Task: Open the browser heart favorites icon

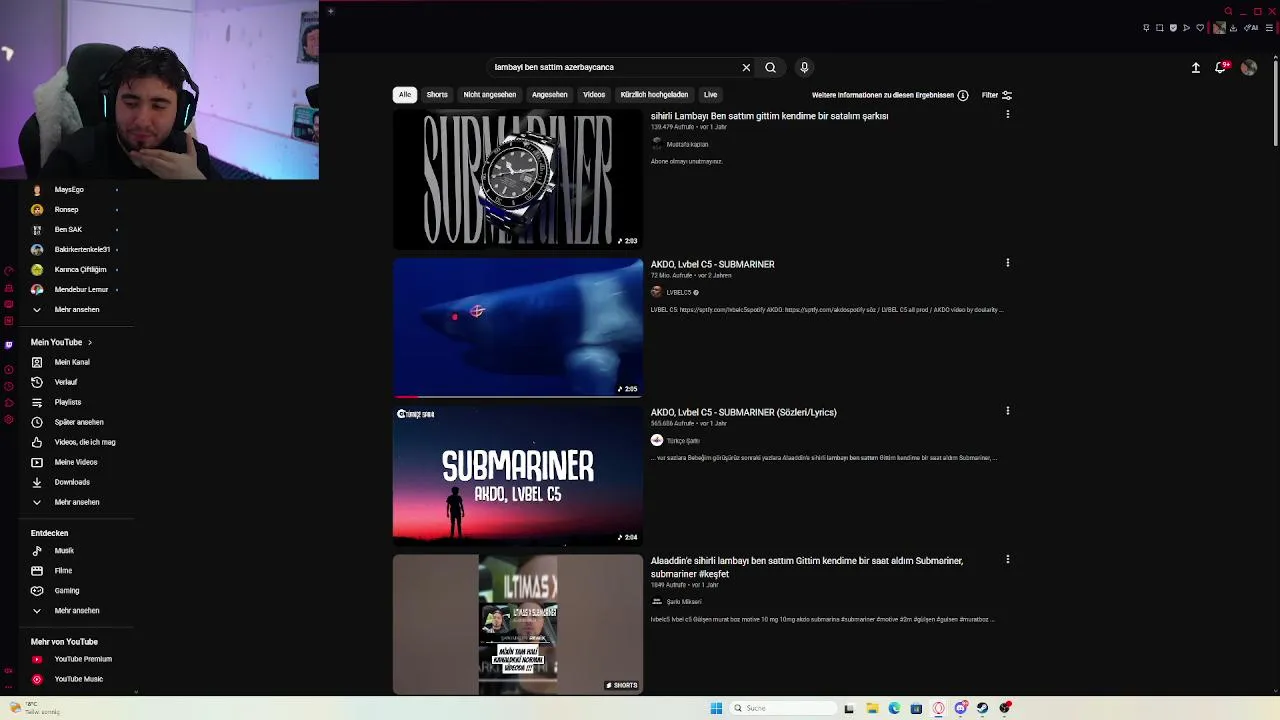Action: click(1200, 28)
